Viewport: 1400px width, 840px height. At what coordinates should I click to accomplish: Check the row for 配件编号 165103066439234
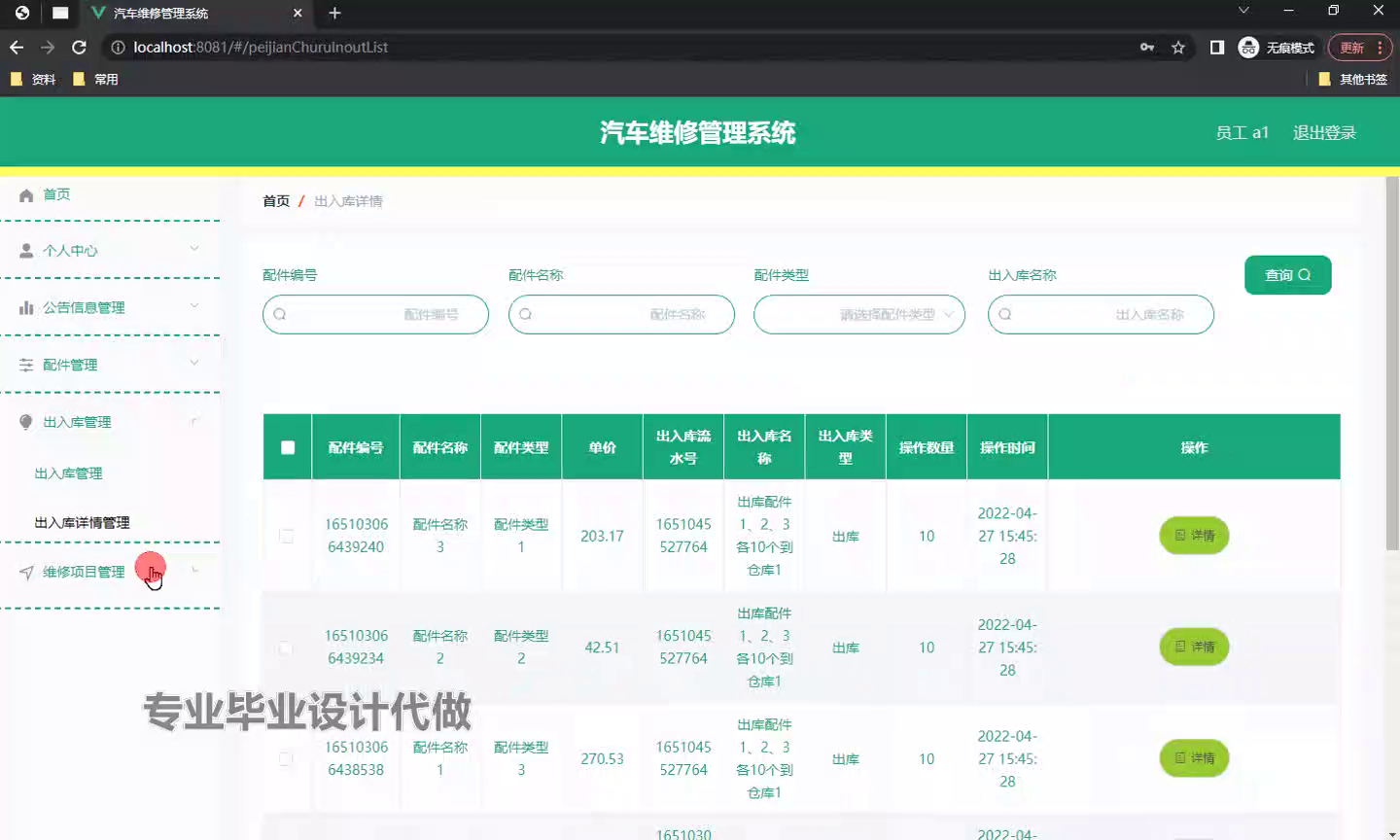286,647
